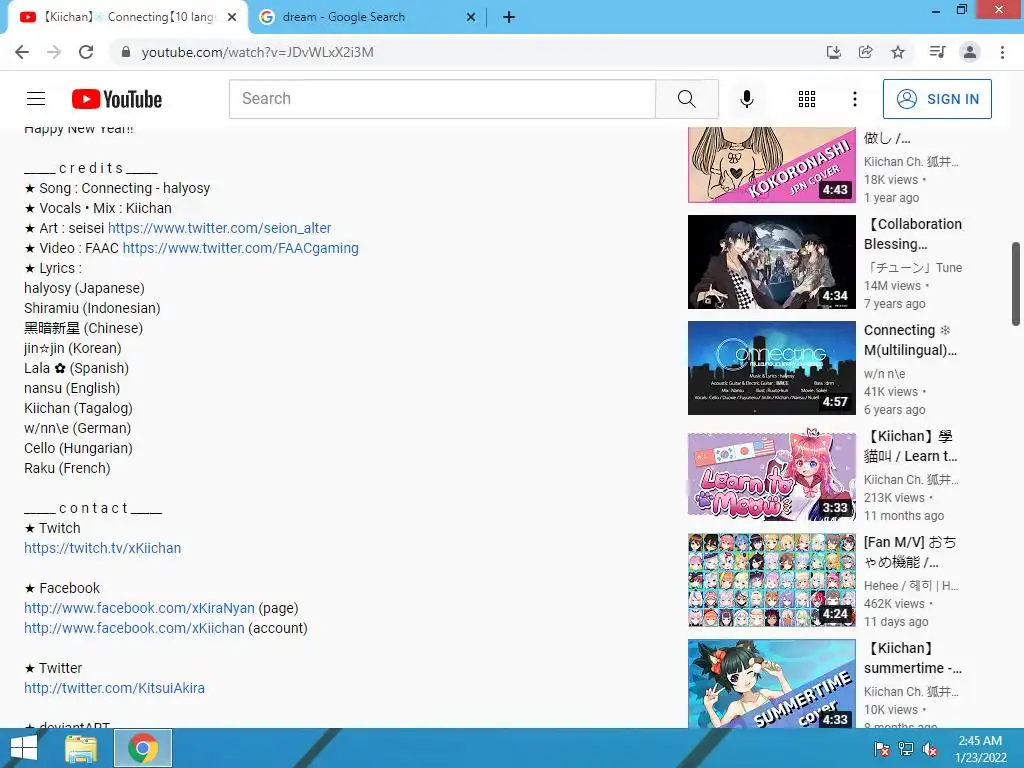Bookmark this page with star icon
The image size is (1024, 768).
(x=898, y=52)
